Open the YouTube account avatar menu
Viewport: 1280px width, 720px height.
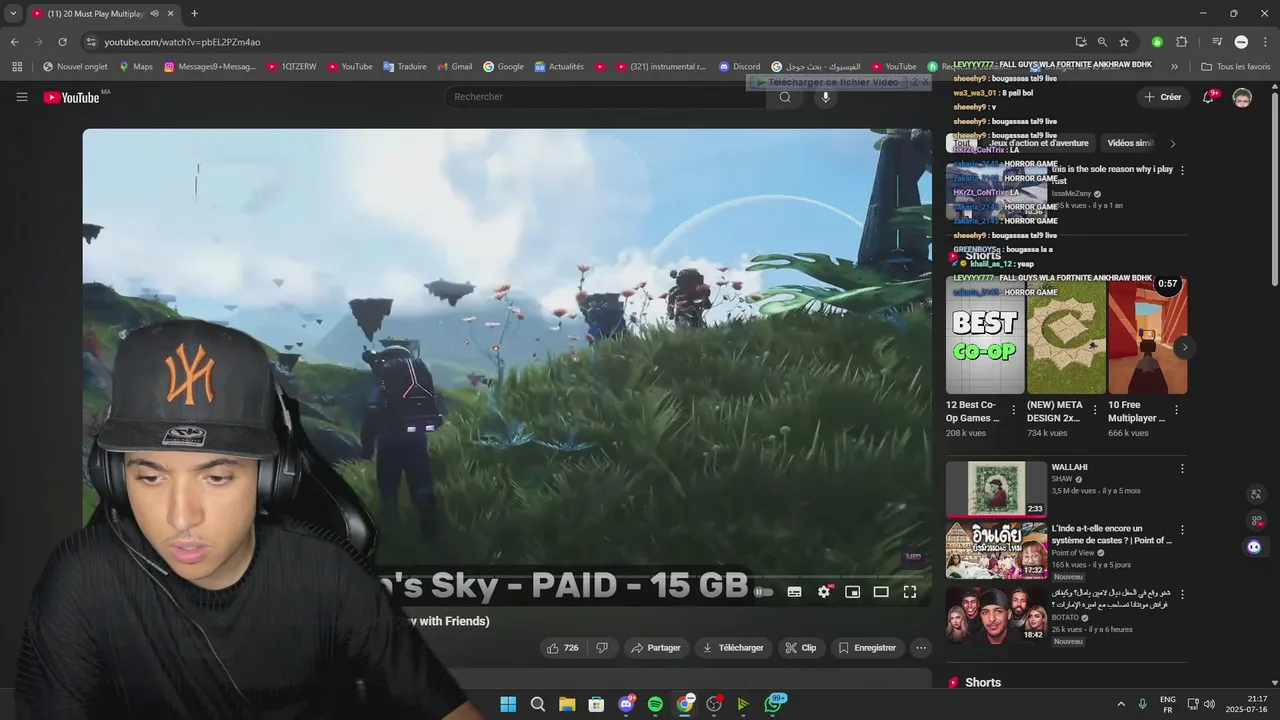pos(1242,97)
